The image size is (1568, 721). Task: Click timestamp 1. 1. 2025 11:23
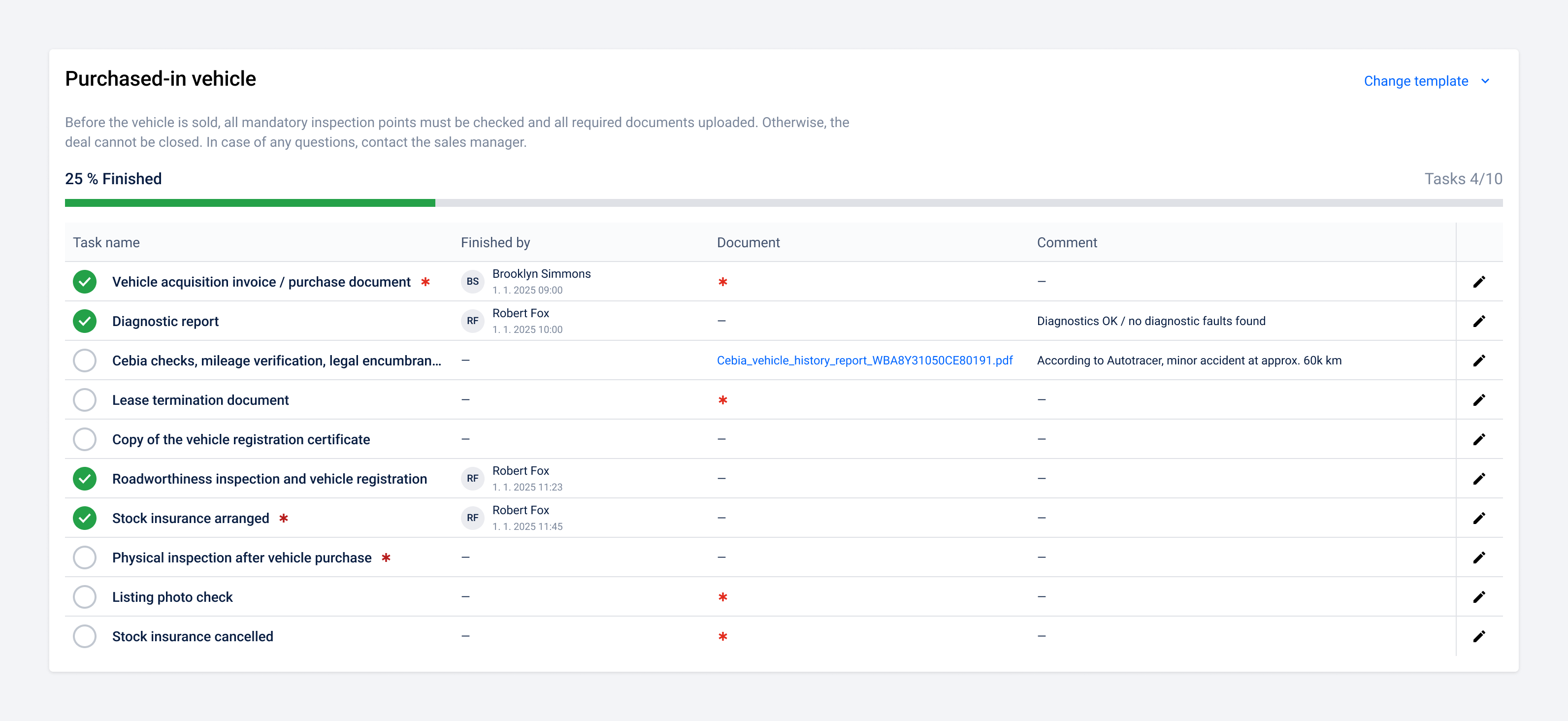click(527, 487)
